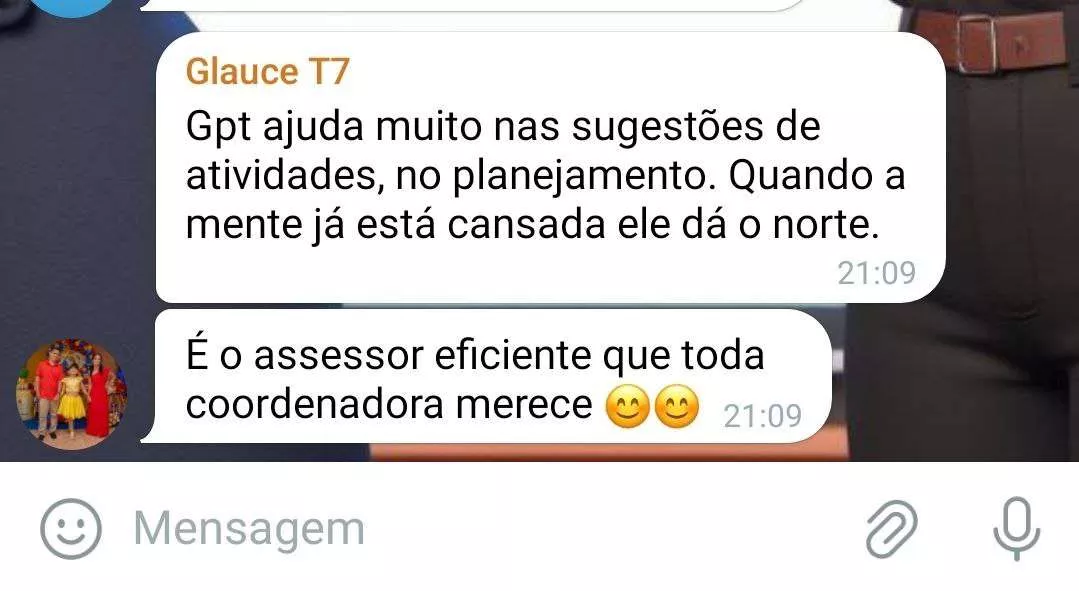Click the word "planejamento." in the message
The image size is (1079, 591).
(580, 177)
